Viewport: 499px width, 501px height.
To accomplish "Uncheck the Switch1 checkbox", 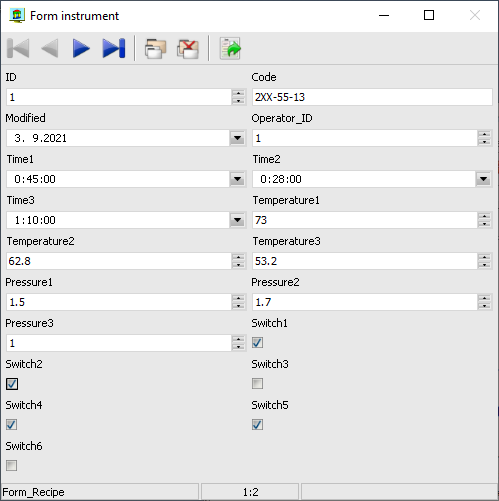I will coord(257,343).
